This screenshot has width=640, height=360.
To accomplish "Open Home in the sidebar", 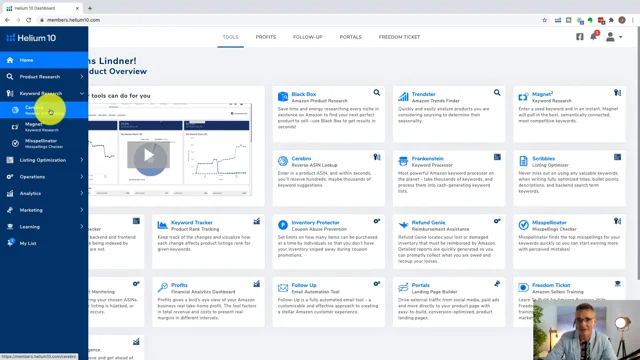I will [x=44, y=60].
